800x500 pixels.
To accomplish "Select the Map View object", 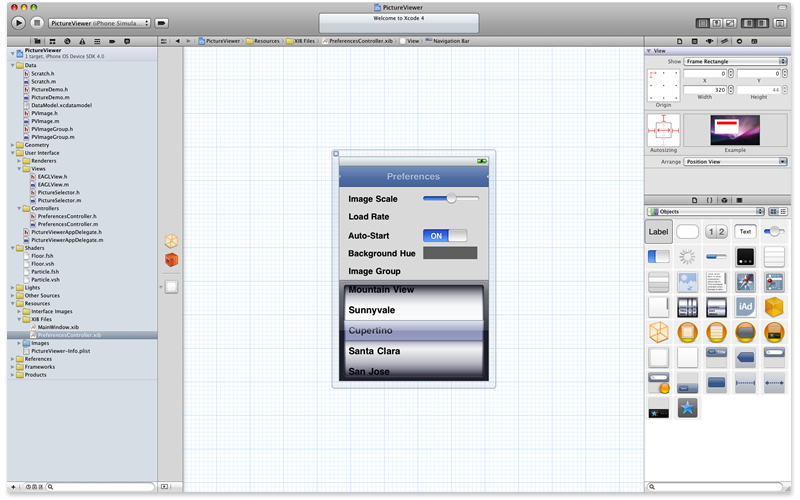I will point(774,282).
